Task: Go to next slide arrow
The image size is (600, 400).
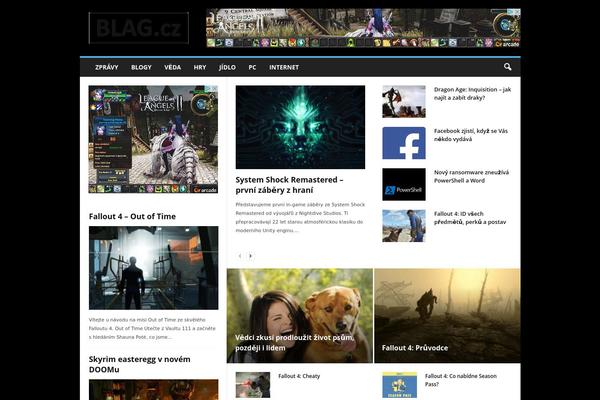Action: tap(251, 256)
